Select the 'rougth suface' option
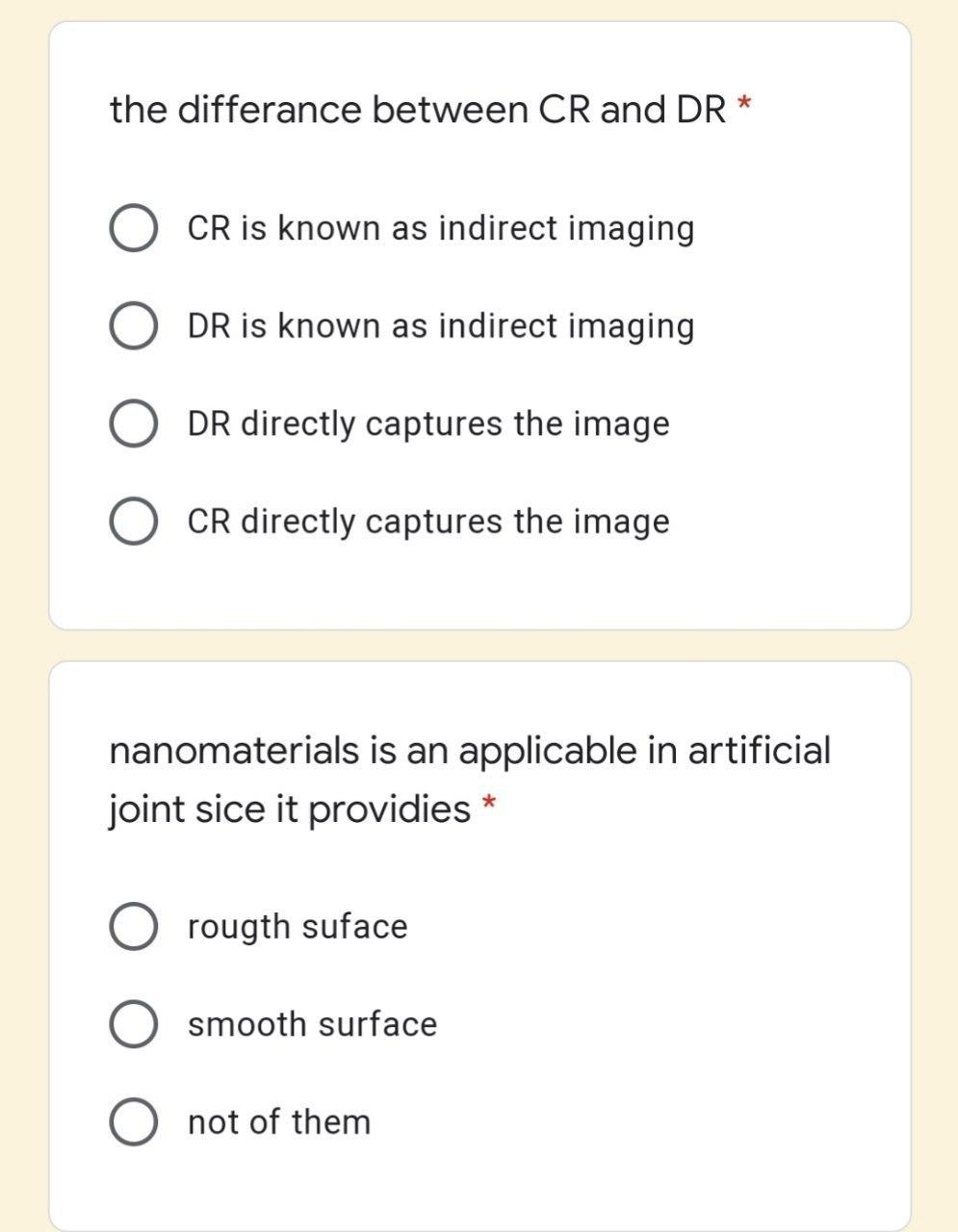Screen dimensions: 958x1232 pos(298,926)
